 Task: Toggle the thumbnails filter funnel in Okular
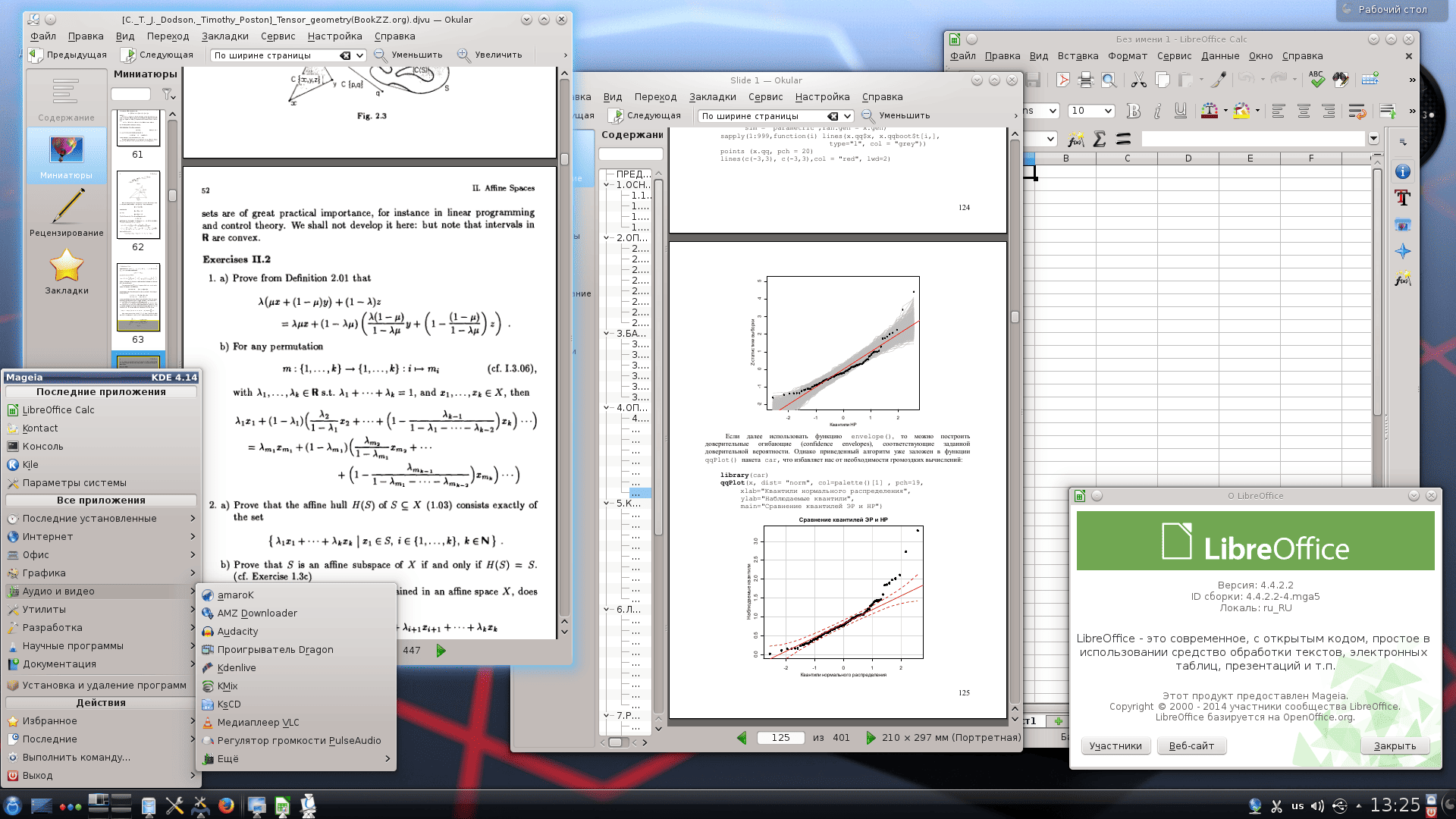168,94
